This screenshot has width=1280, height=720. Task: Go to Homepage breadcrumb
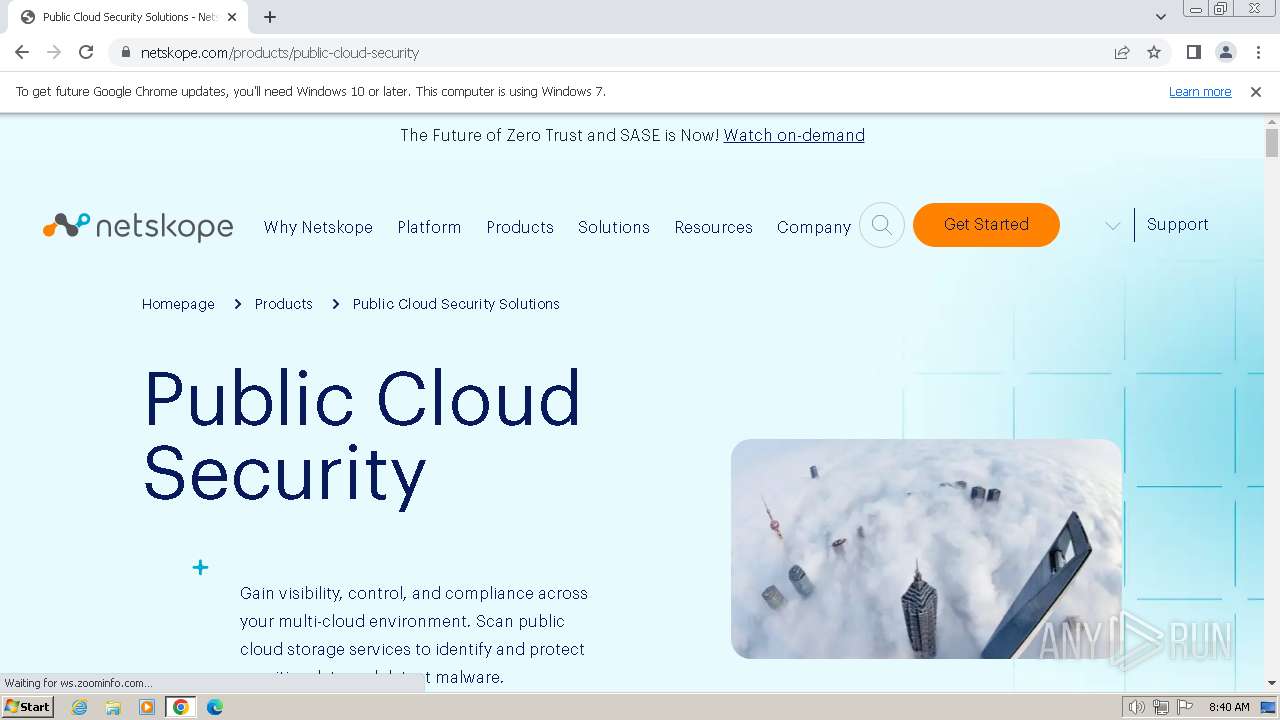178,304
